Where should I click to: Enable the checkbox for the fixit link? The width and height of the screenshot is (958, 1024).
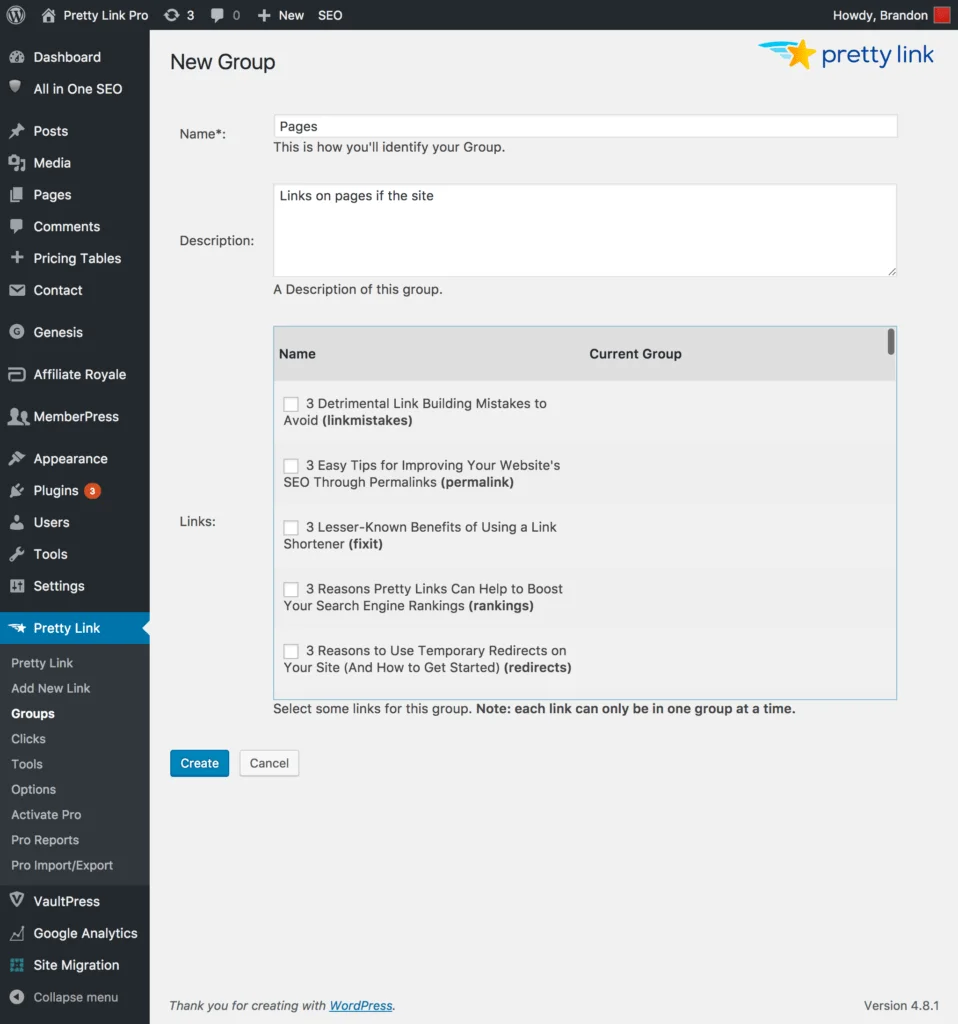[x=290, y=527]
